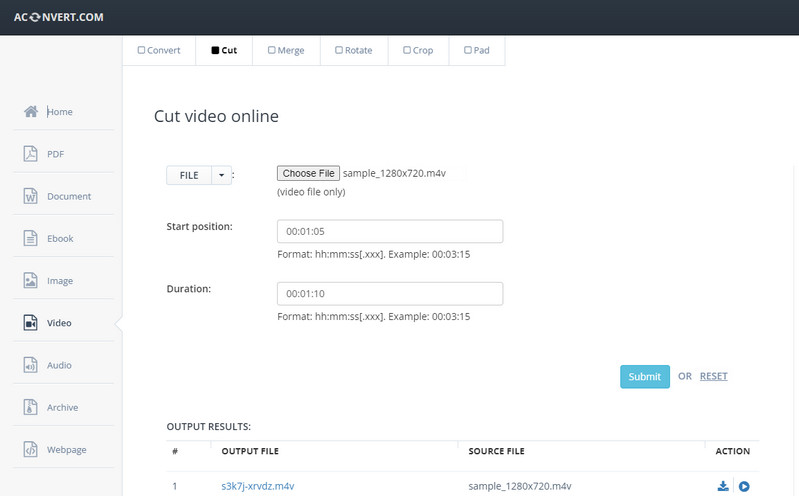
Task: Click the Start position input field
Action: (389, 232)
